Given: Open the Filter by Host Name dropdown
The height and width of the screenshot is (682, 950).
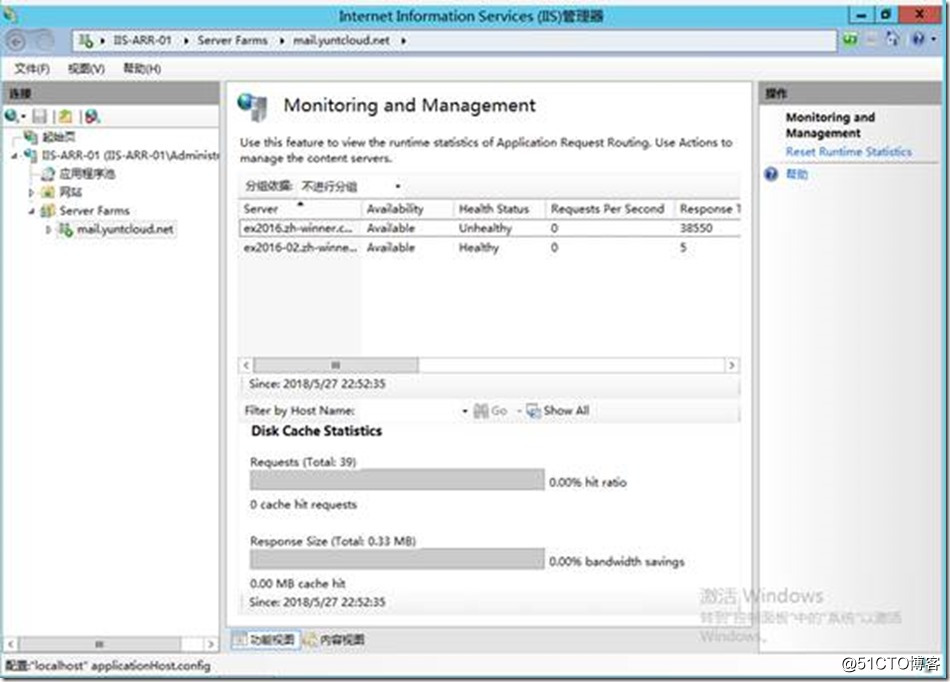Looking at the screenshot, I should 465,411.
